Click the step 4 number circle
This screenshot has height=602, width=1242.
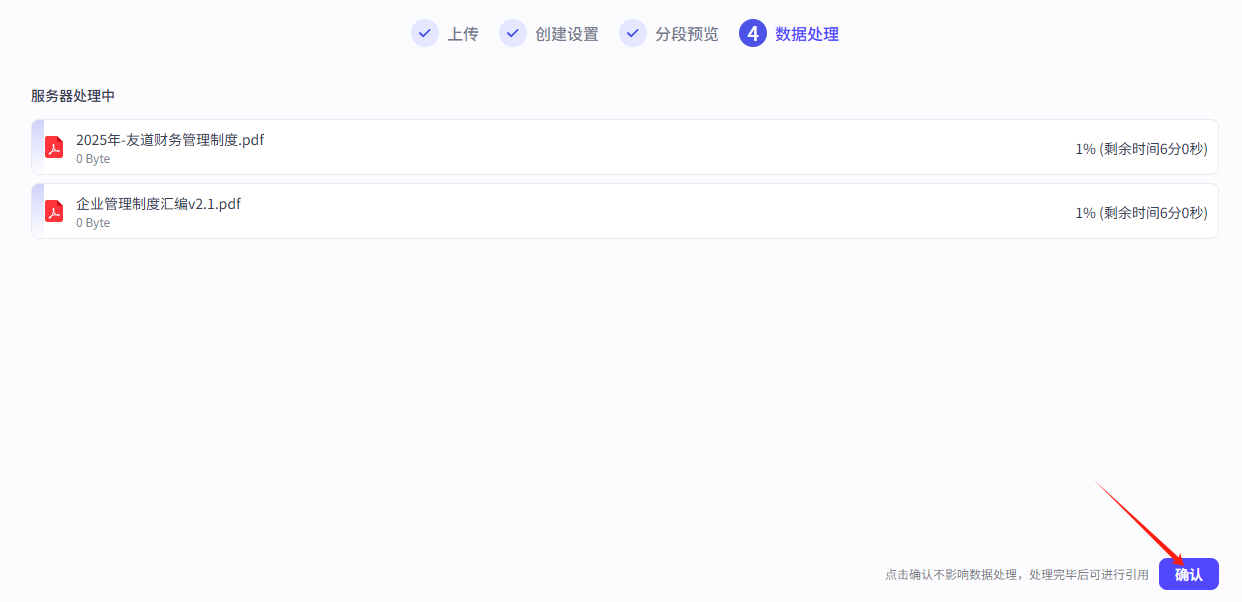click(x=753, y=33)
